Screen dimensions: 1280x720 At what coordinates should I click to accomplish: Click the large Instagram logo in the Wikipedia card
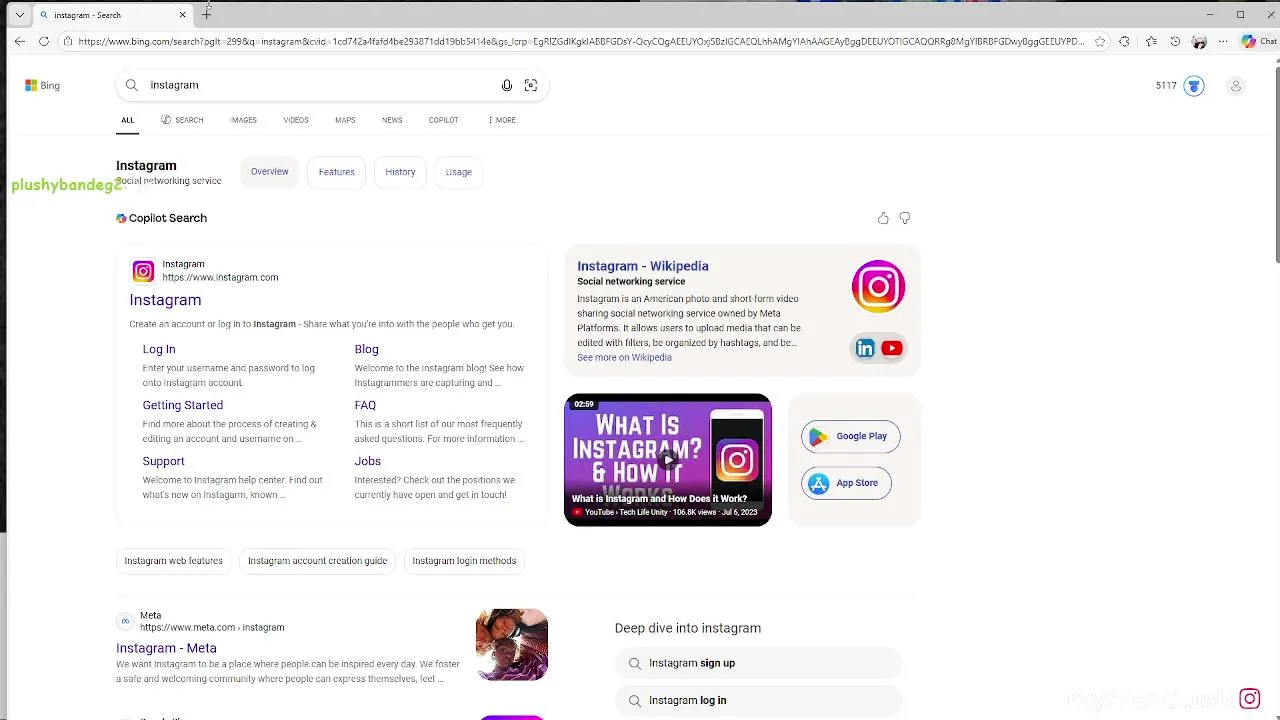click(878, 287)
